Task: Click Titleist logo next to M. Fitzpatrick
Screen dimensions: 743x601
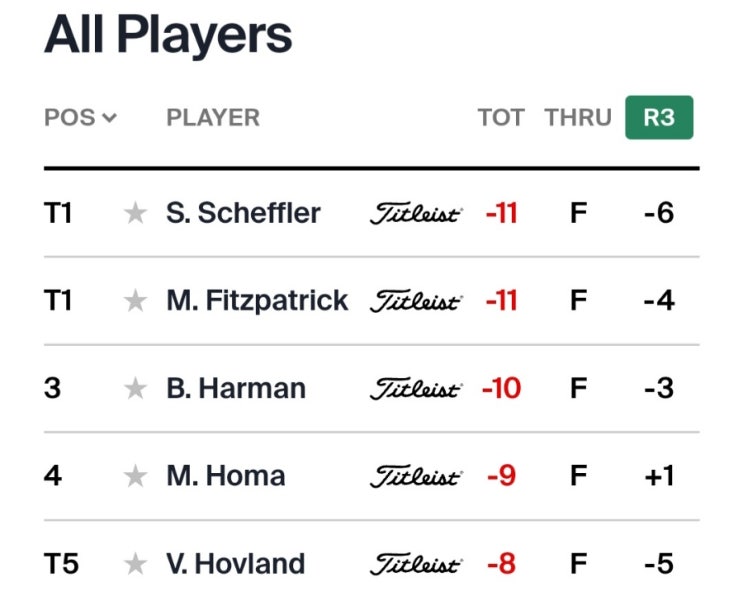Action: point(416,301)
